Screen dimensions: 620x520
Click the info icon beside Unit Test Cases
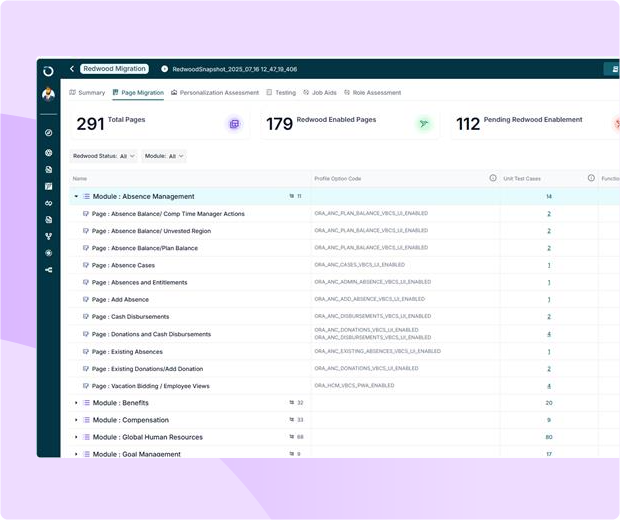coord(591,178)
